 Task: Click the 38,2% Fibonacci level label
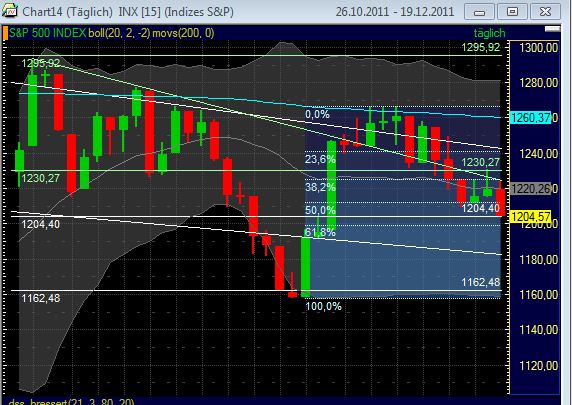[x=320, y=187]
